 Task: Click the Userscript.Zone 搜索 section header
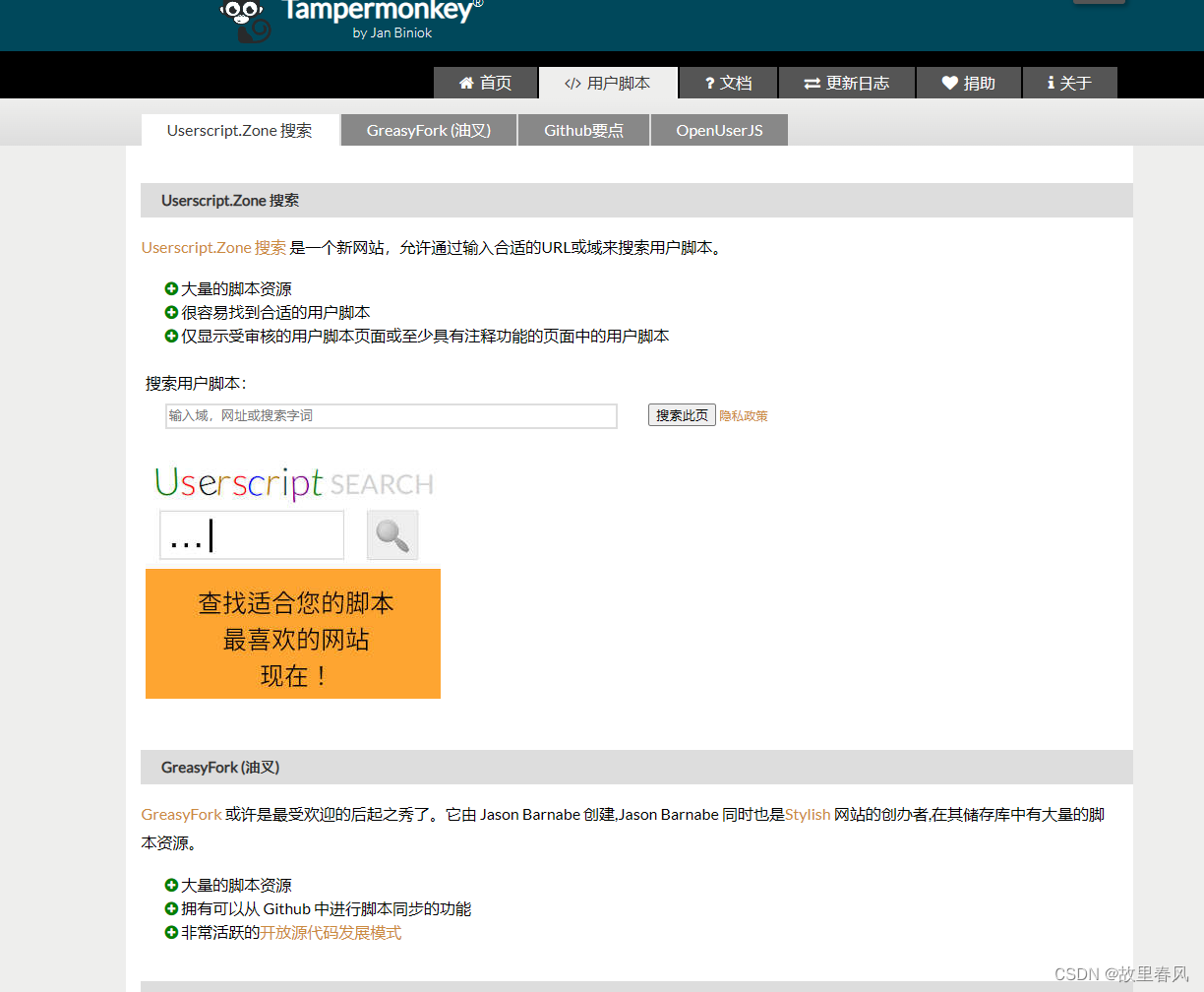coord(636,201)
